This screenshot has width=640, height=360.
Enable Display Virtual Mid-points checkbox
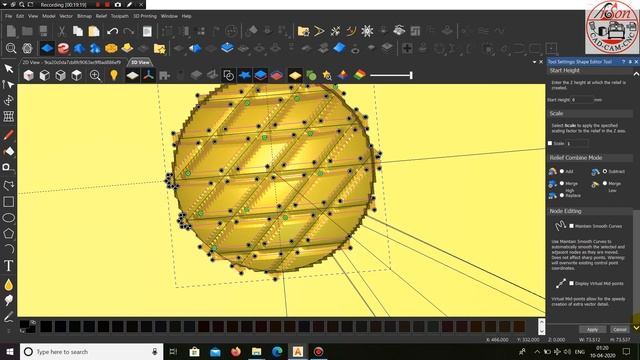571,283
